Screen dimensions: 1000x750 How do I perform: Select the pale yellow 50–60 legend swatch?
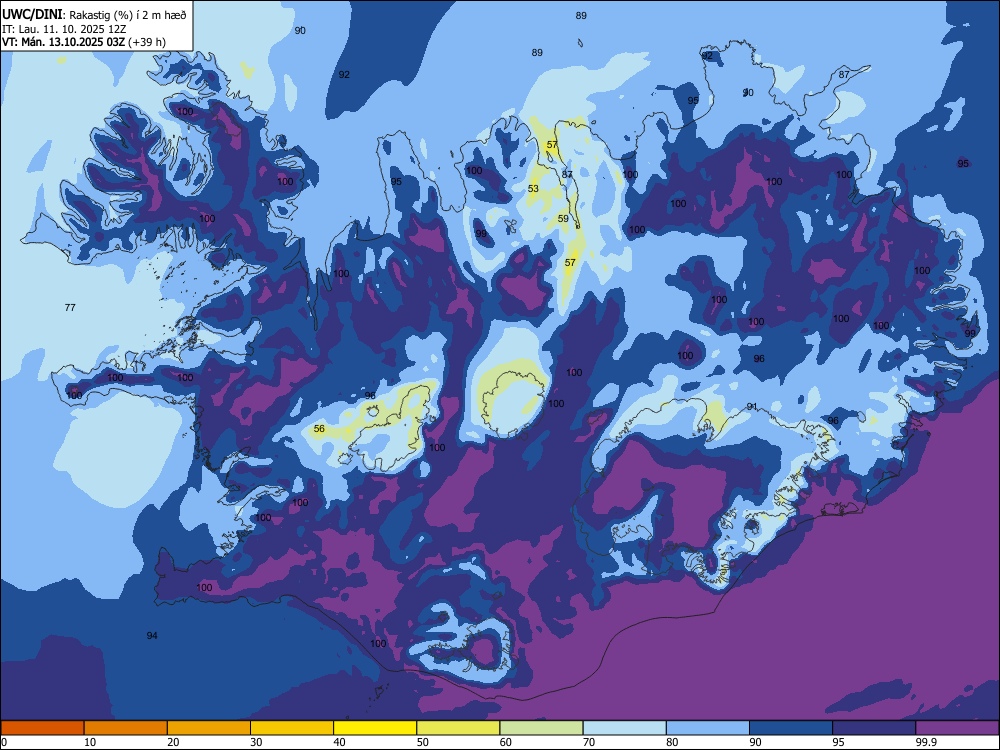458,728
